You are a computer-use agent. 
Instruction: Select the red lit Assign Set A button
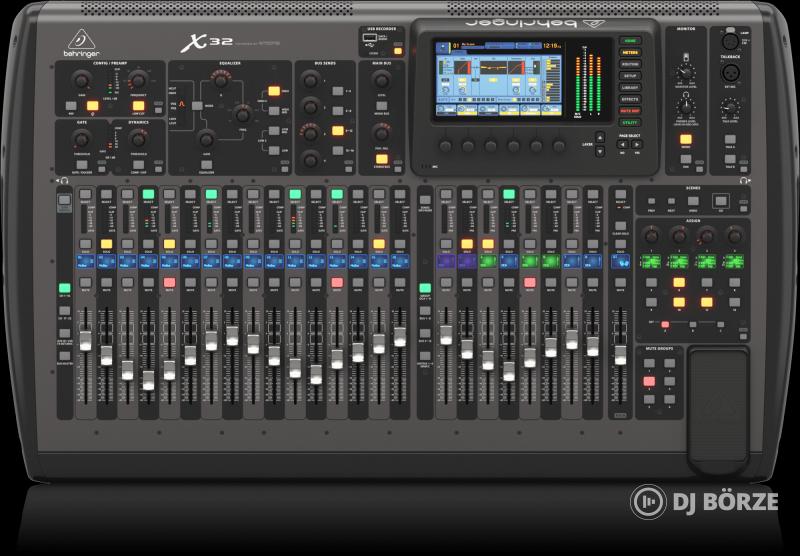point(665,324)
